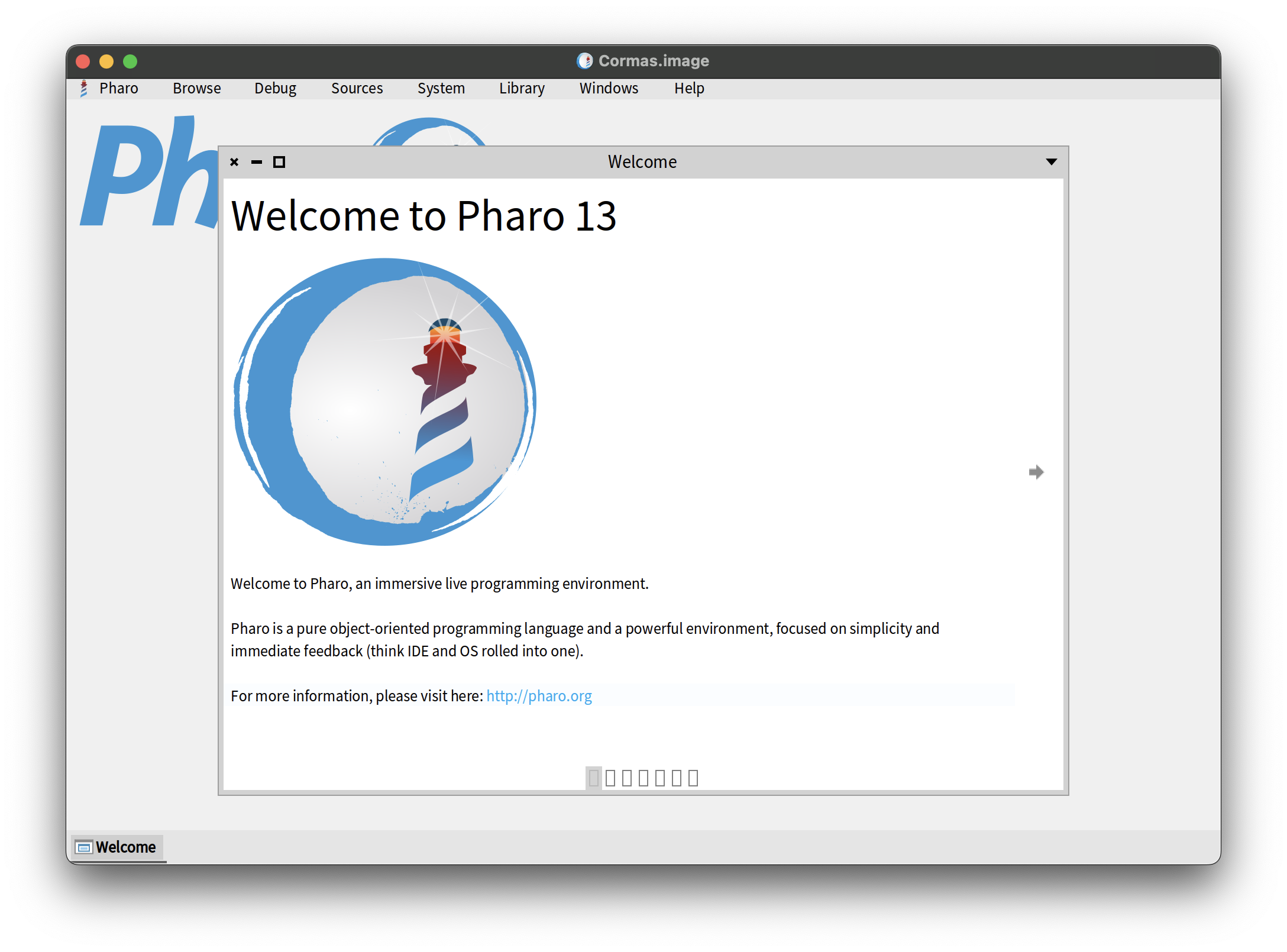Click the next-slide arrow in Welcome window

point(1036,472)
